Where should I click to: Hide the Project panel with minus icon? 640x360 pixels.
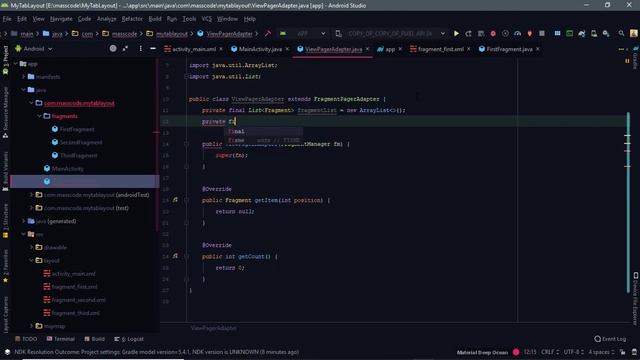[x=153, y=49]
